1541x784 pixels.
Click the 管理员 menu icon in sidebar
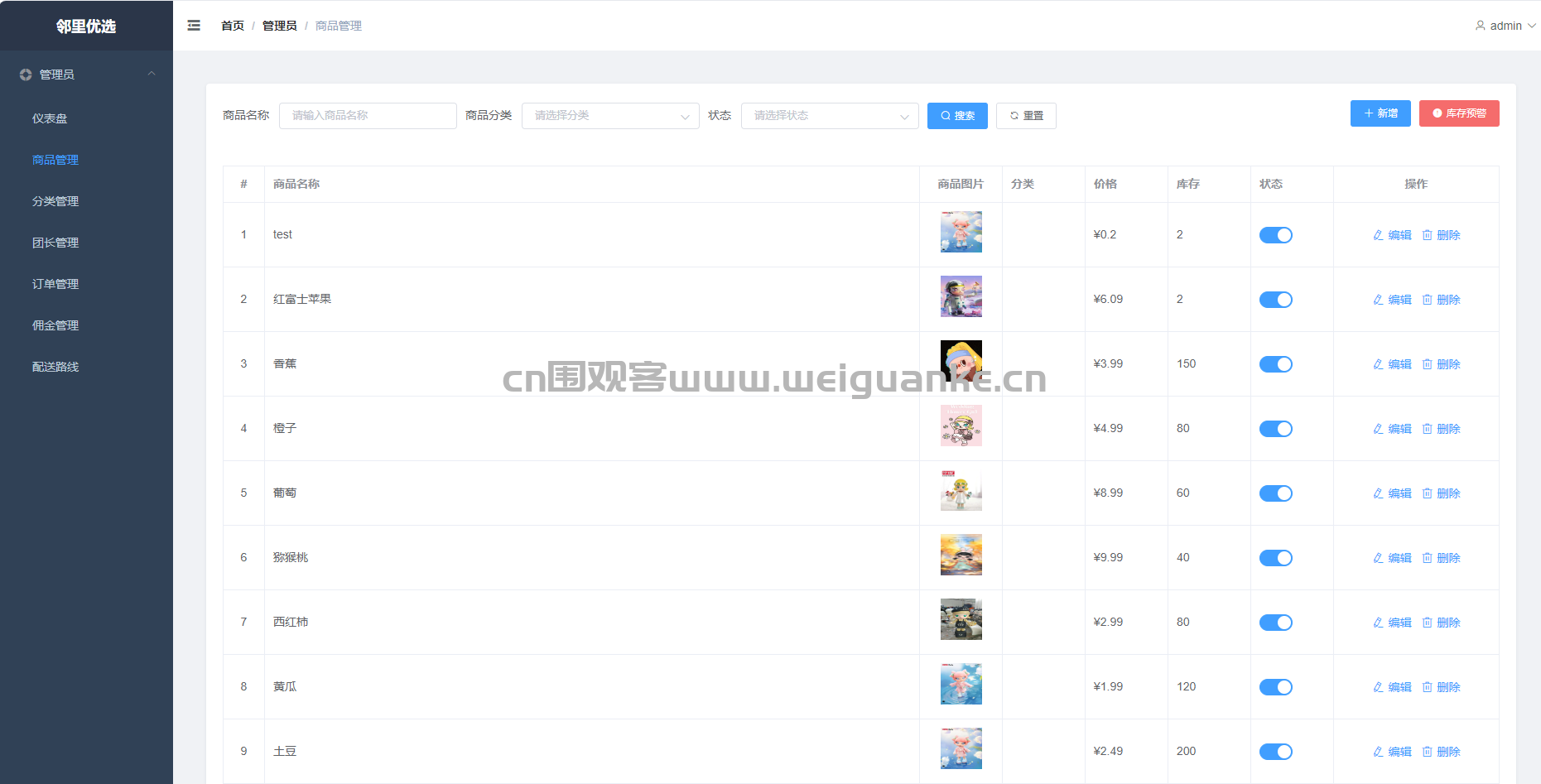(x=26, y=75)
